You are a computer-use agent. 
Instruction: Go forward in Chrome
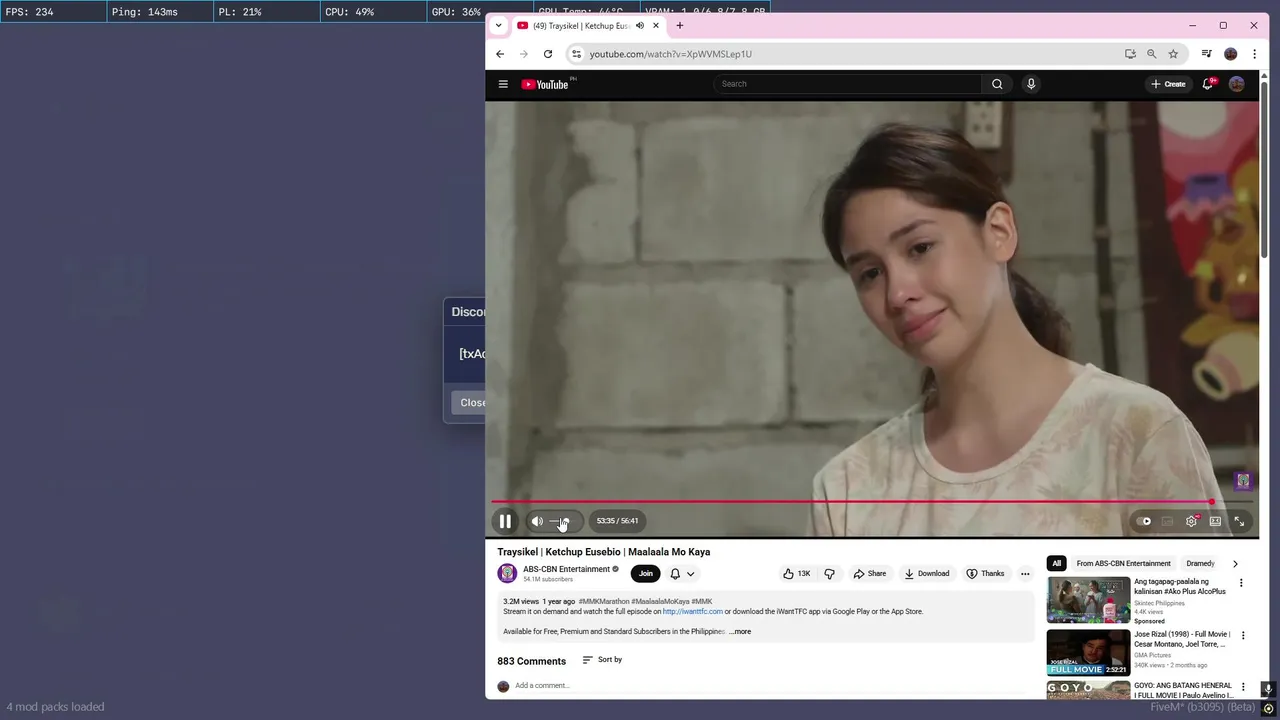tap(523, 54)
